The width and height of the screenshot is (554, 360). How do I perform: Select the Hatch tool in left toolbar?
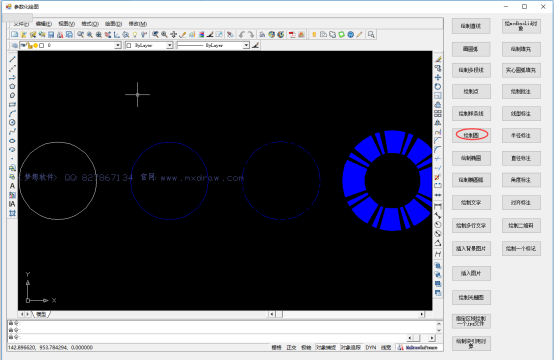(12, 213)
